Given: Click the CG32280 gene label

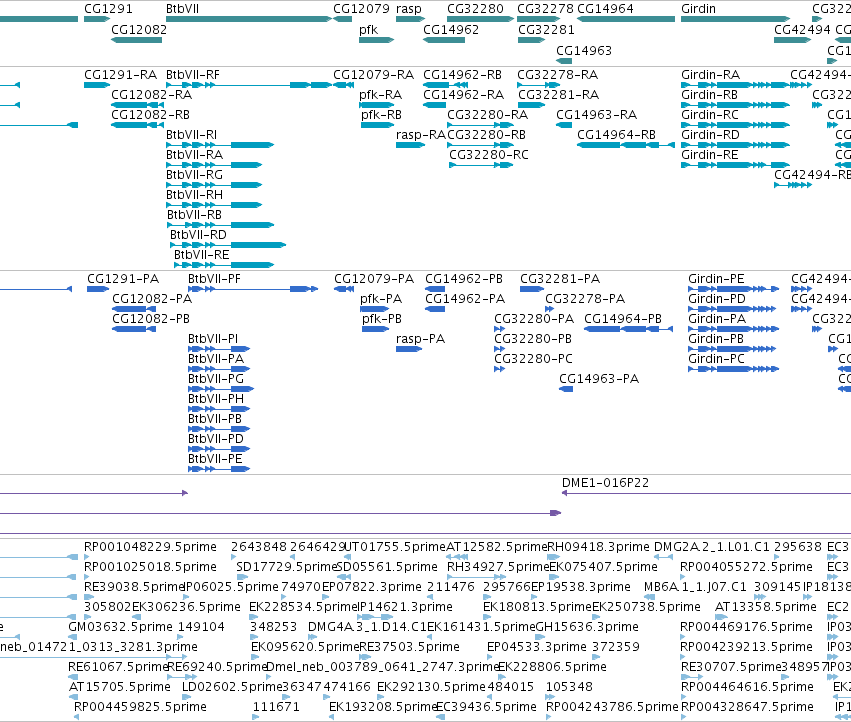Looking at the screenshot, I should [475, 9].
